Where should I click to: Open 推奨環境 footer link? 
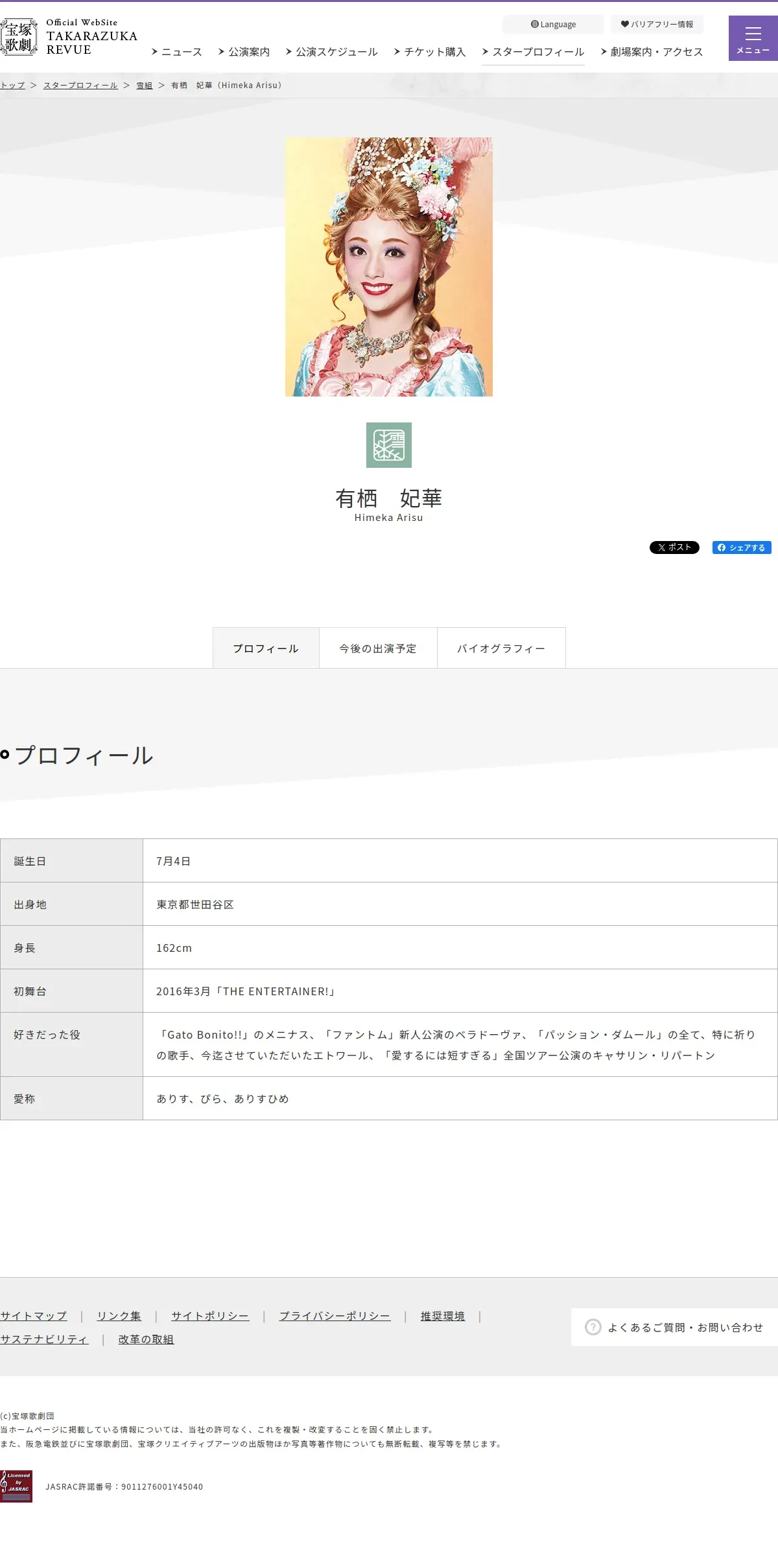tap(443, 1316)
